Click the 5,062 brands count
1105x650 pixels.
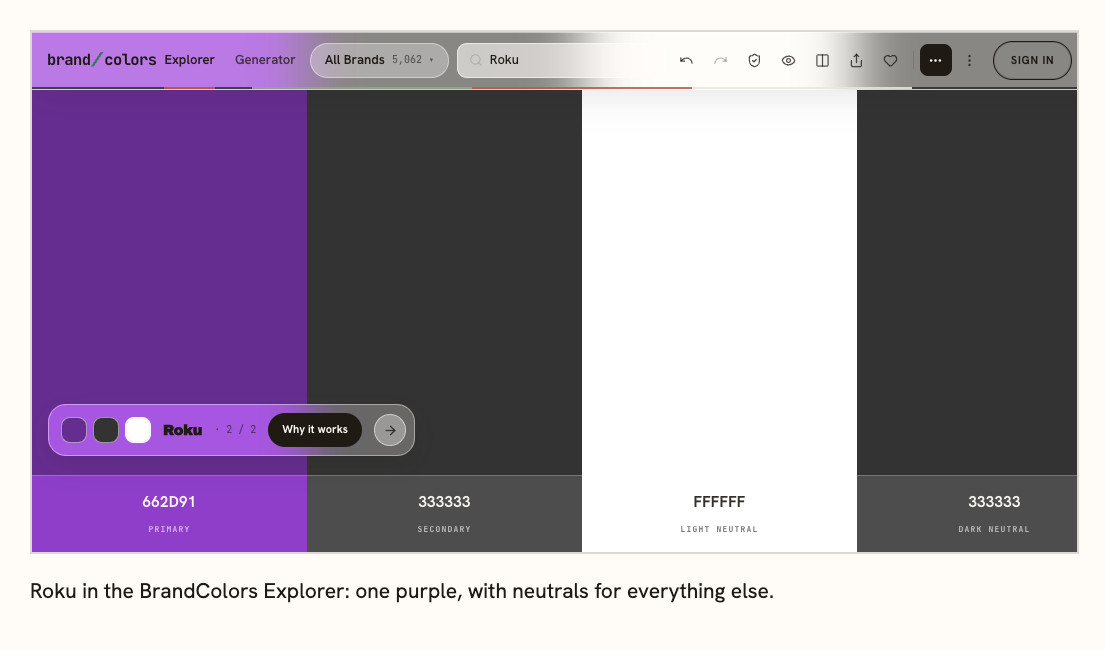pos(407,60)
